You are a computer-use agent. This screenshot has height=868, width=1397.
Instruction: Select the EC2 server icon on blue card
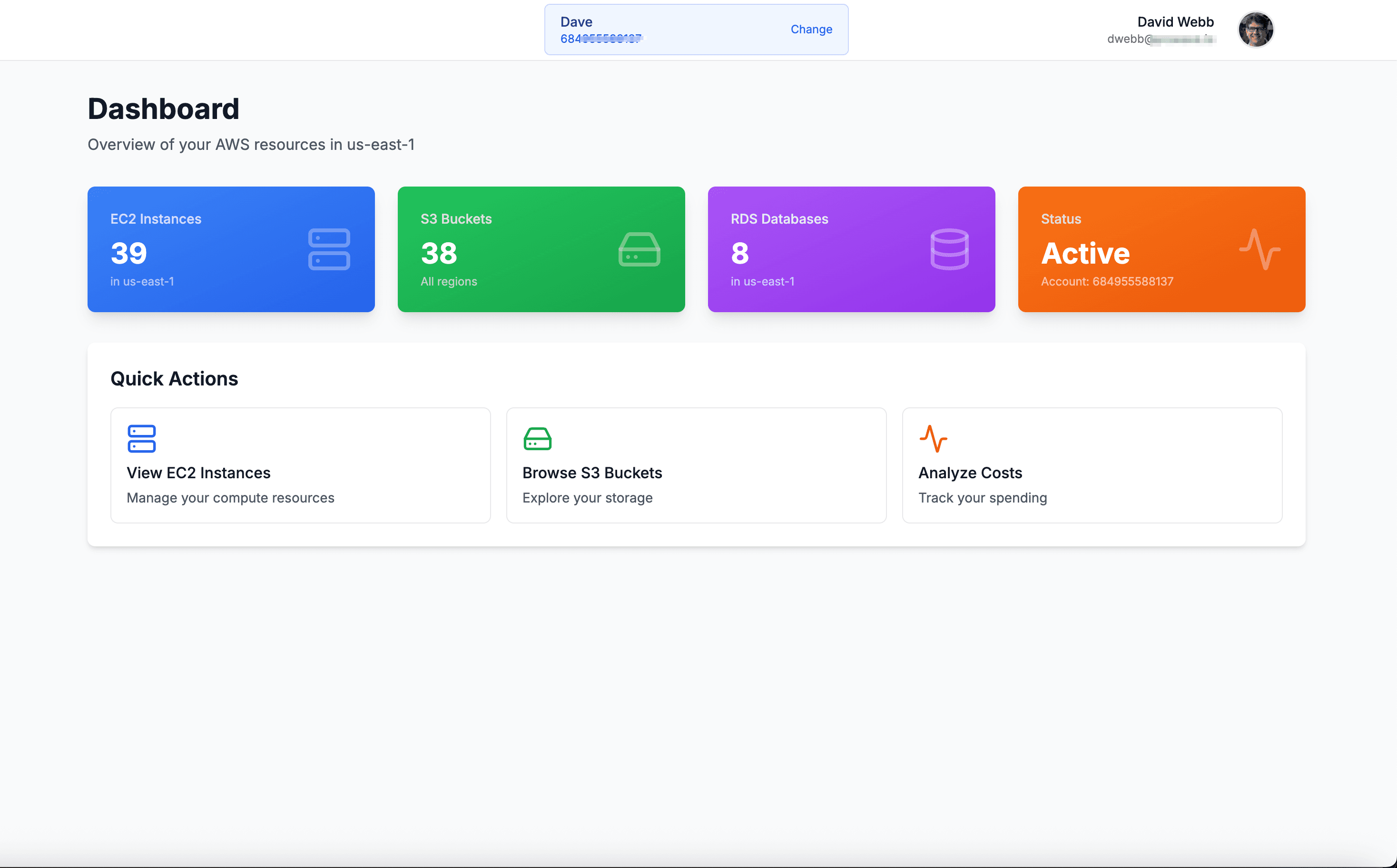point(329,250)
